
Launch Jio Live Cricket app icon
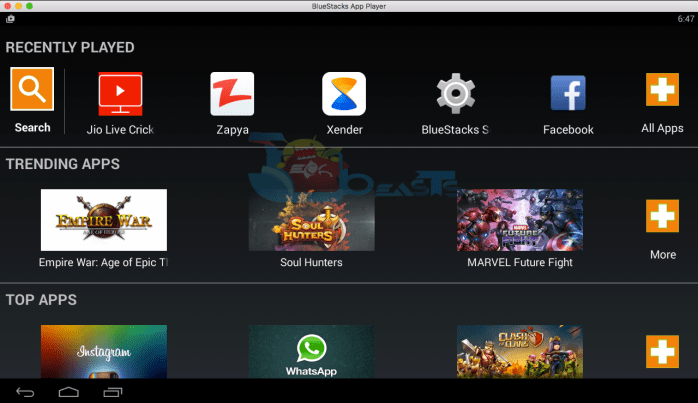tap(120, 94)
